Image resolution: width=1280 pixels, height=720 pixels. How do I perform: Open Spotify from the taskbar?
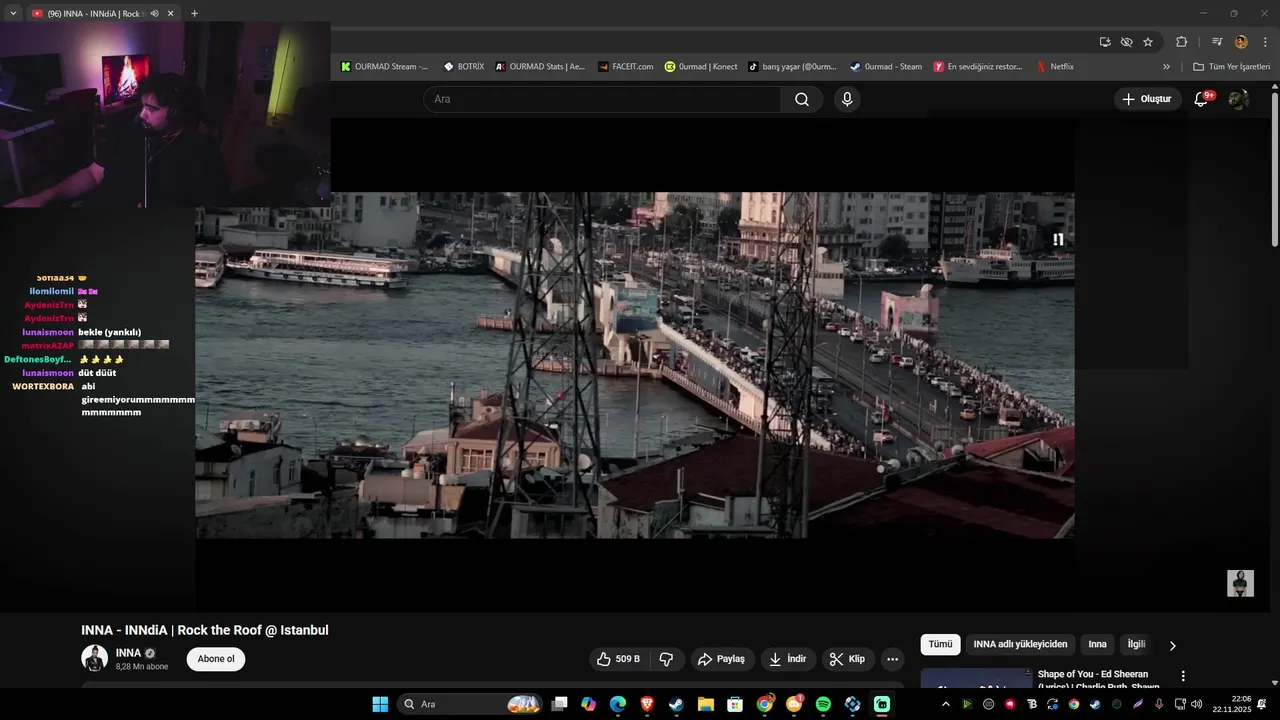tap(823, 704)
